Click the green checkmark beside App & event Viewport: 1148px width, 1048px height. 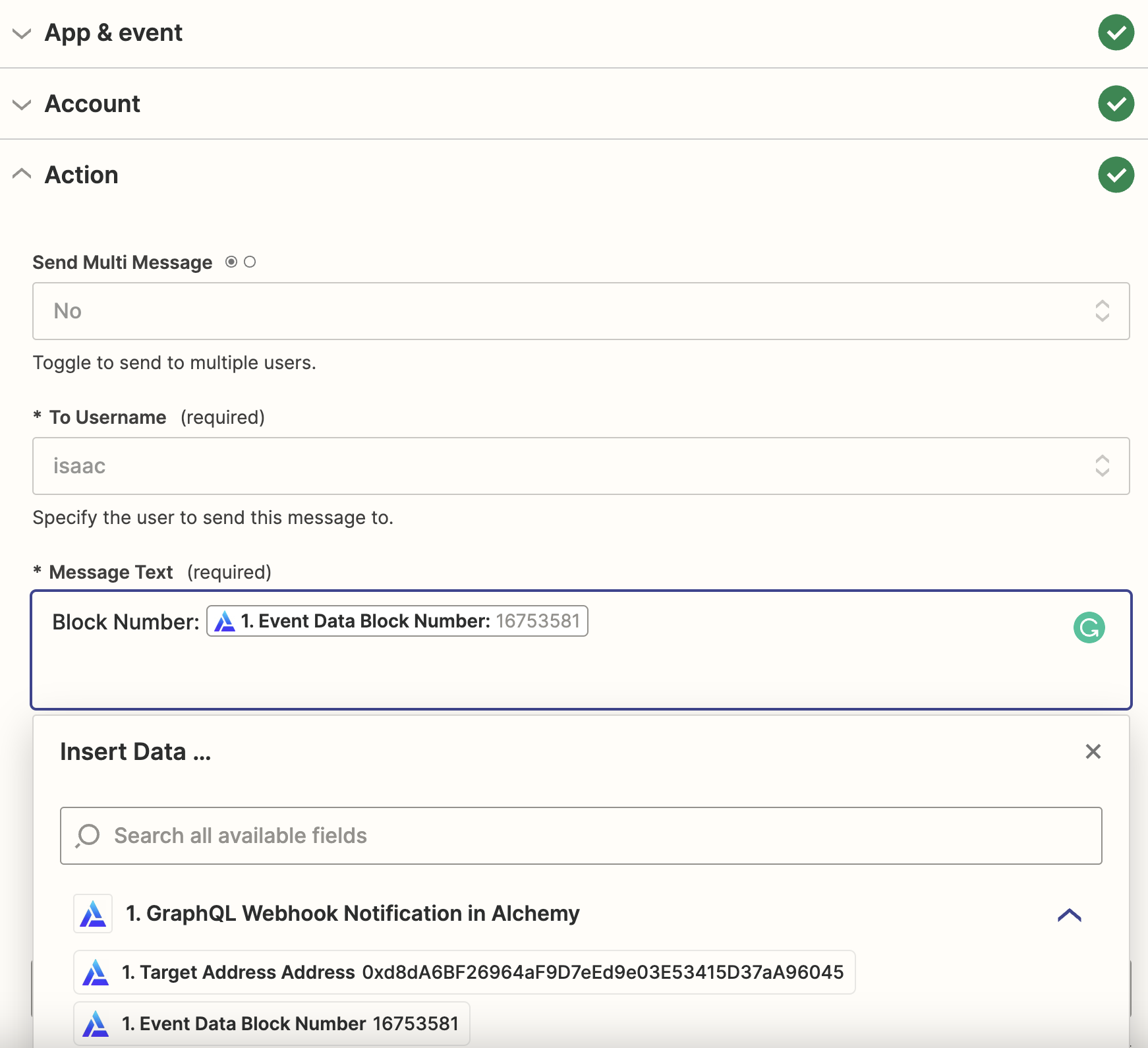(x=1116, y=32)
